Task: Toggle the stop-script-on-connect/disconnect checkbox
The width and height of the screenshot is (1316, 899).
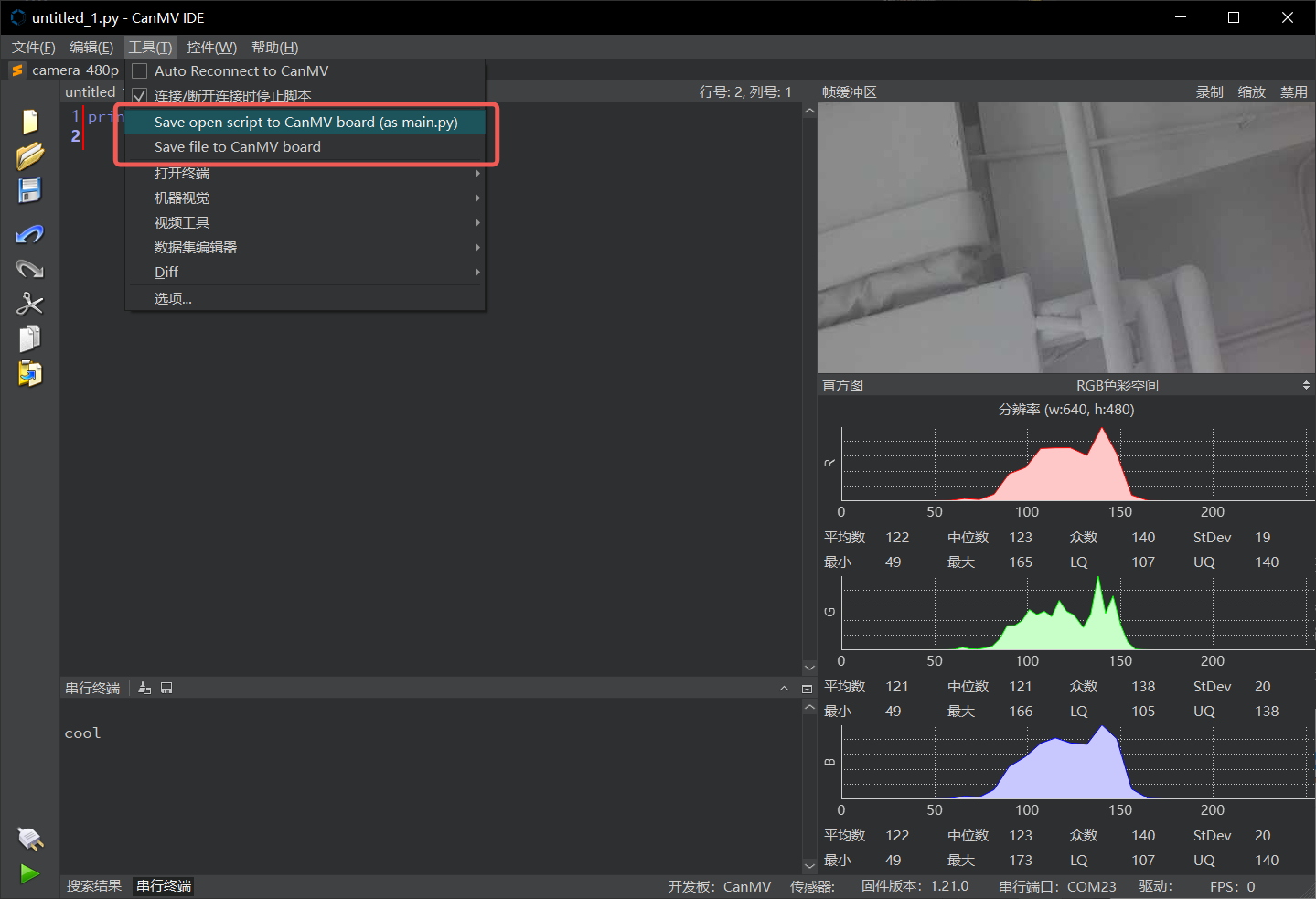Action: pos(140,95)
